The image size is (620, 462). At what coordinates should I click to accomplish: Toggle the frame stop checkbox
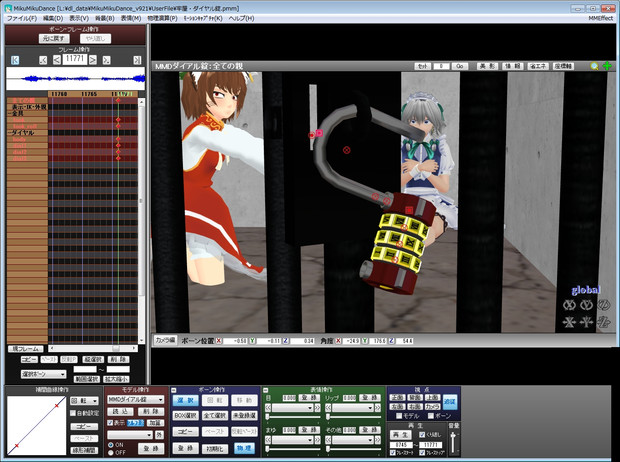click(422, 453)
